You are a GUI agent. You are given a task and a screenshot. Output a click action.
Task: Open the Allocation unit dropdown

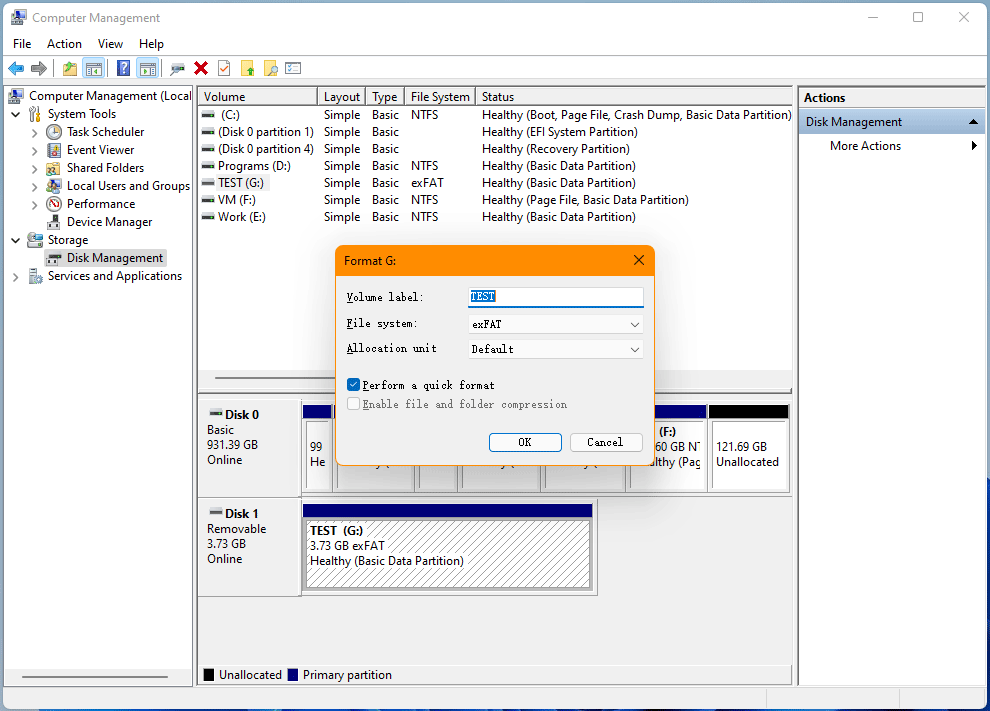coord(556,349)
